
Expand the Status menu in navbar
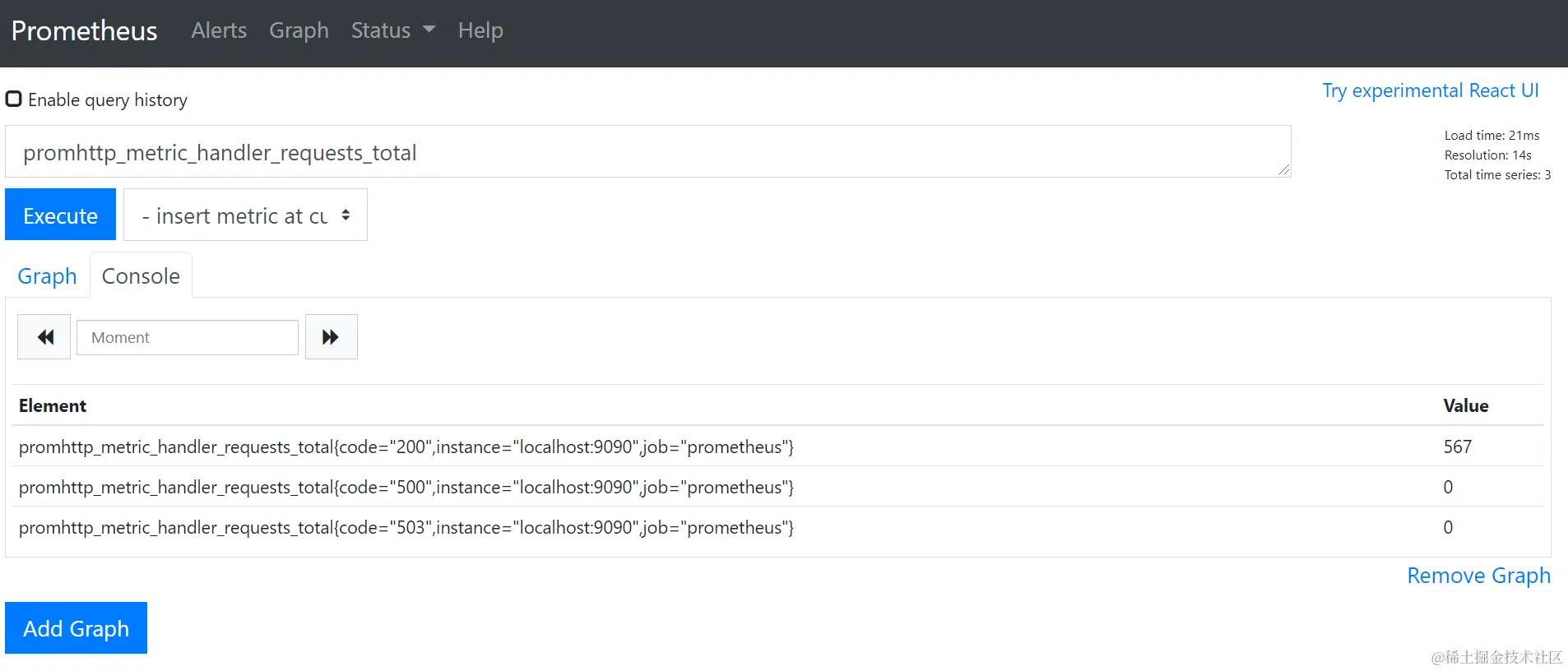tap(393, 30)
